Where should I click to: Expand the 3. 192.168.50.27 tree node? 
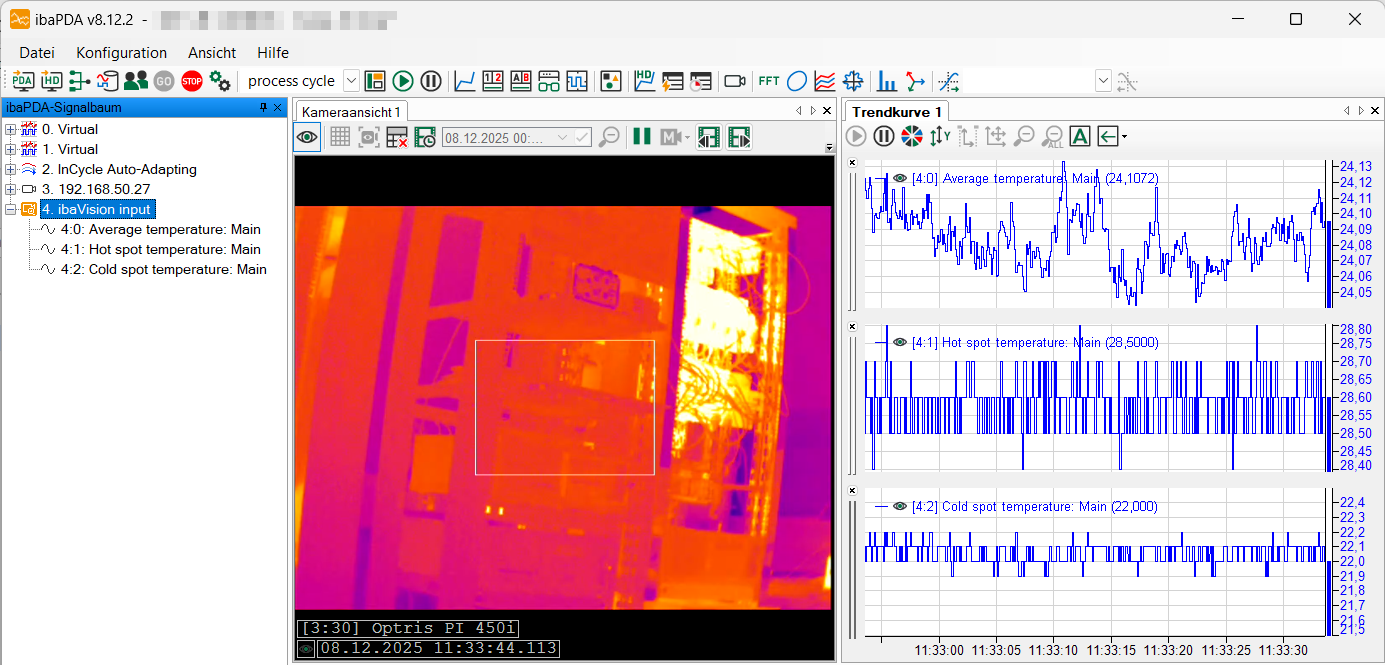pos(10,189)
